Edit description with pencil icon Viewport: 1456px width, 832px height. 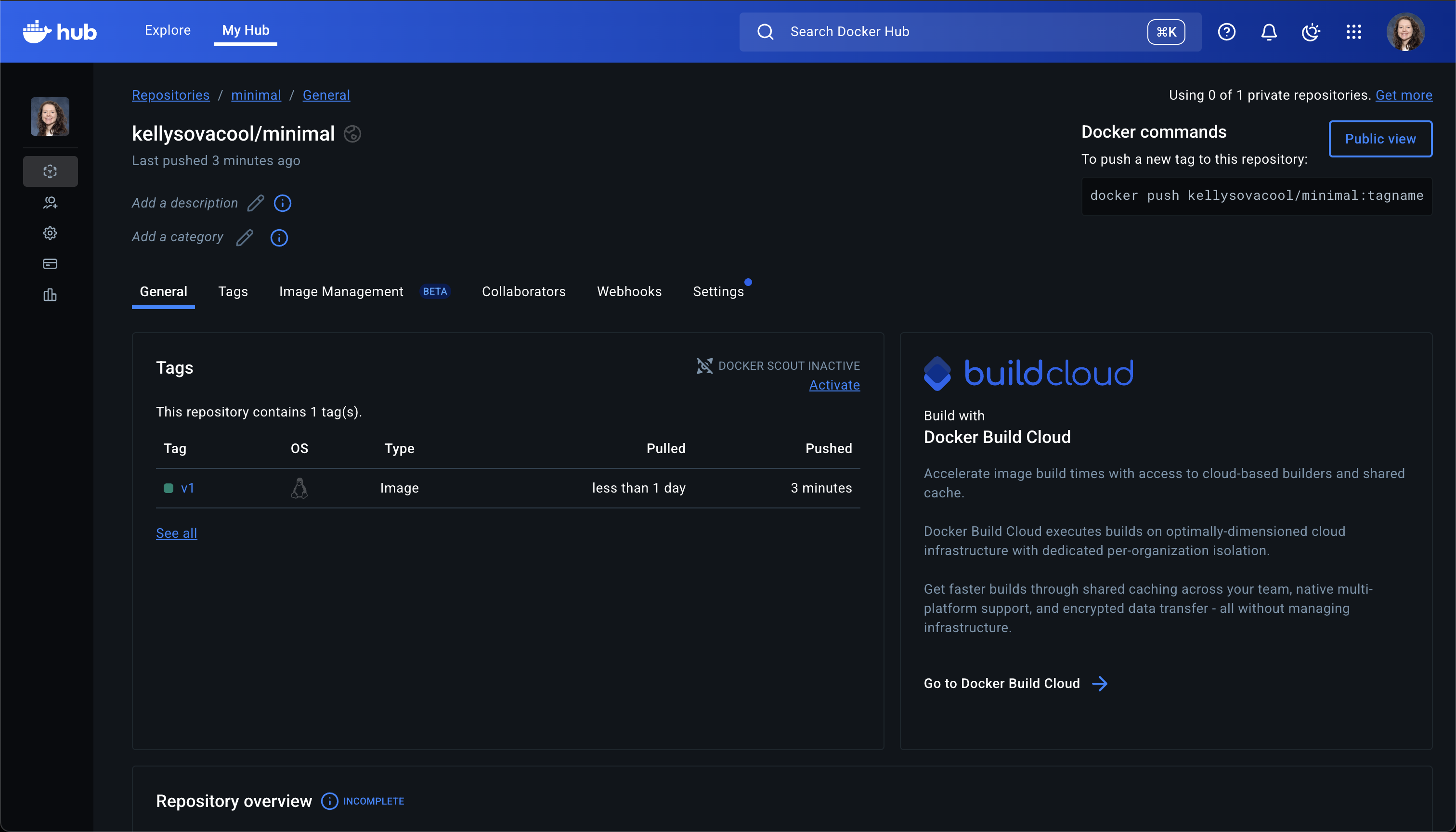[256, 204]
